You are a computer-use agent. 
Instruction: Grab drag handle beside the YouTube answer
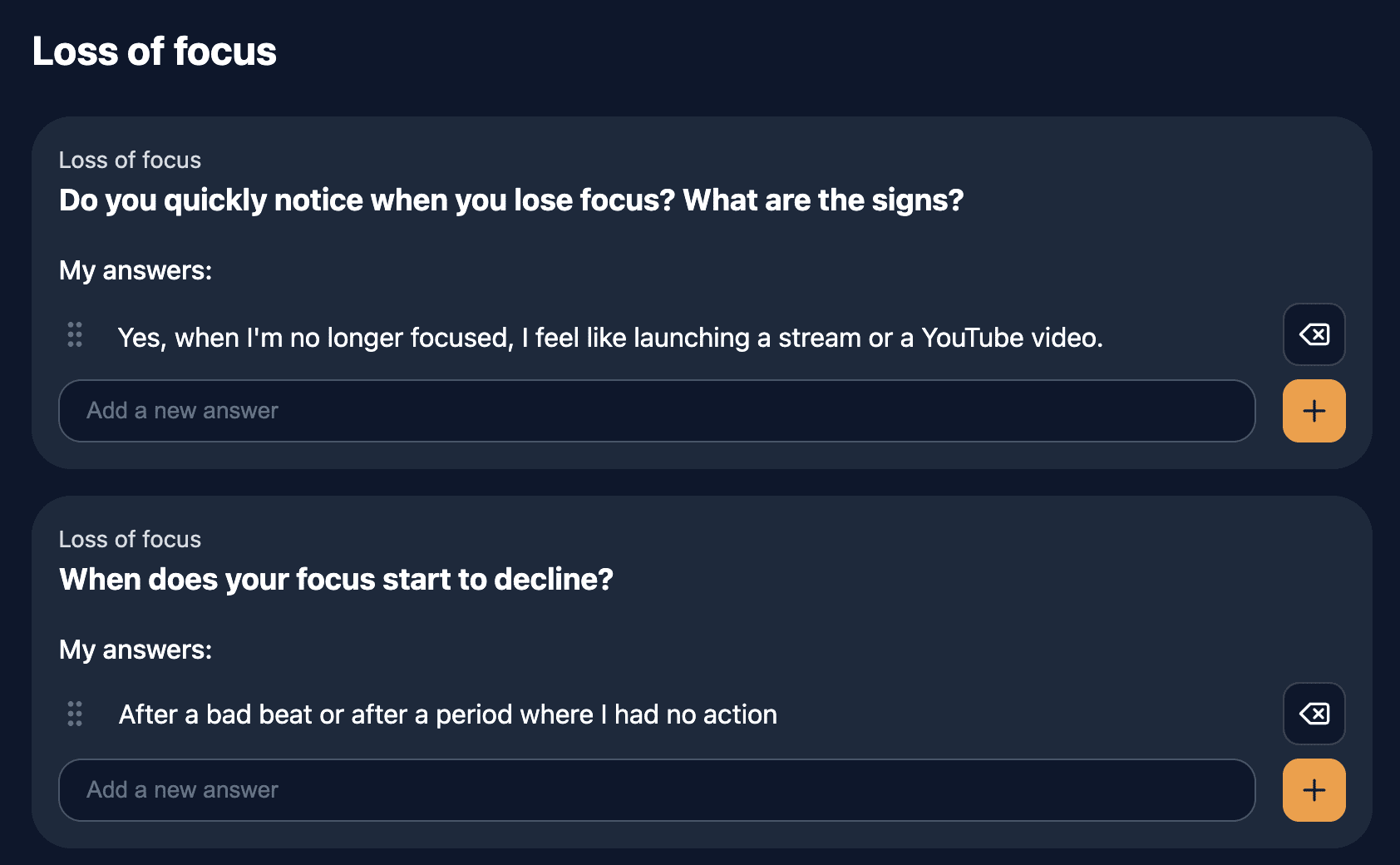75,334
